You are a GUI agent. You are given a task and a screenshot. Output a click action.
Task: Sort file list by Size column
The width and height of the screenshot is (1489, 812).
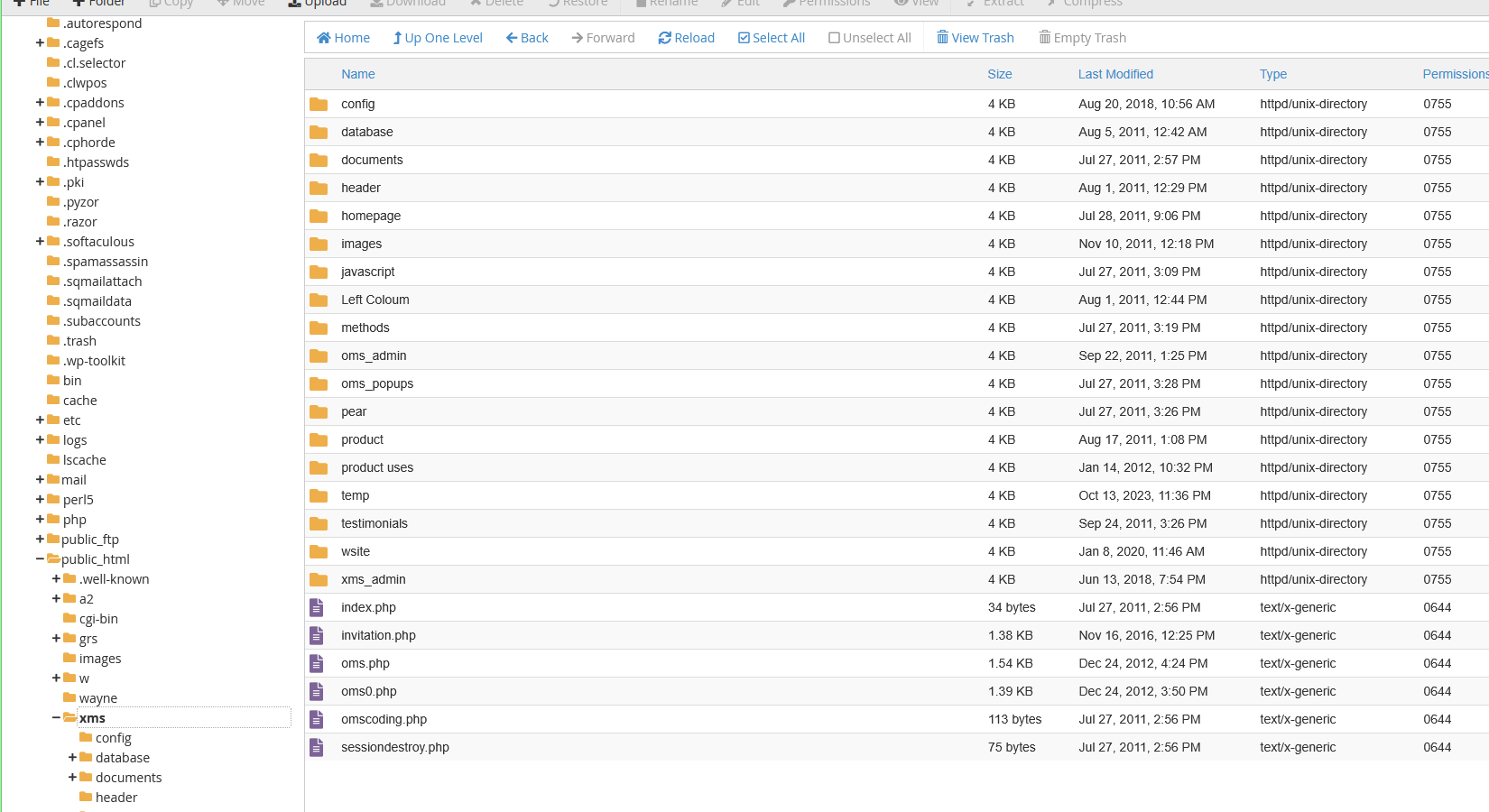[999, 74]
